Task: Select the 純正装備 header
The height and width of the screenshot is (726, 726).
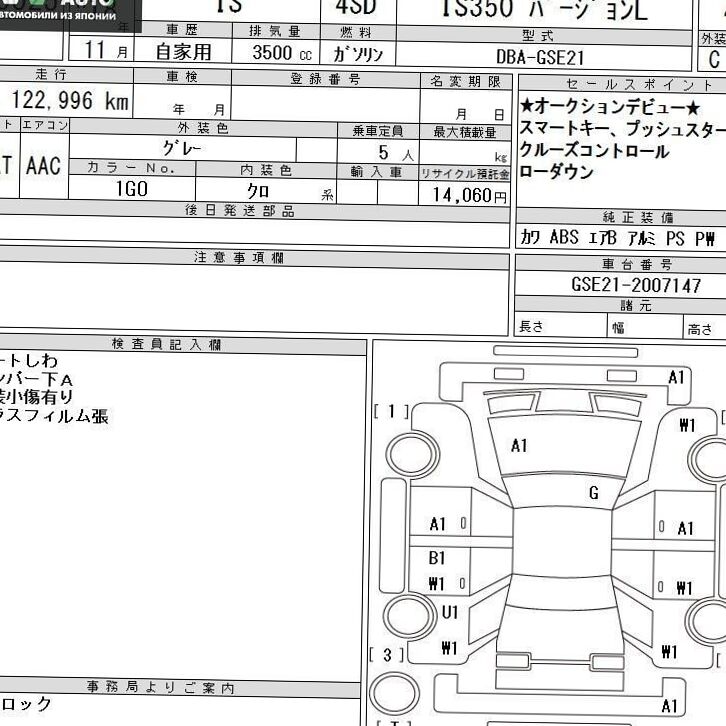Action: click(x=638, y=217)
